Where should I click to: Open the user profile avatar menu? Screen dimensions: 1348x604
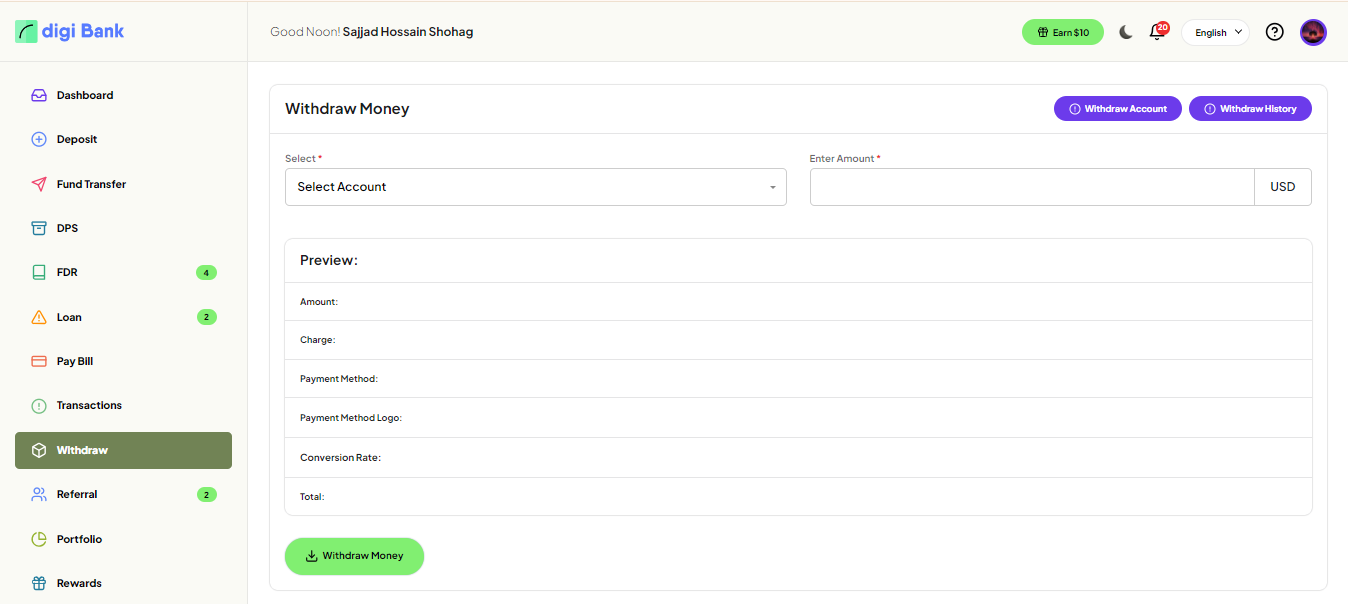coord(1313,32)
